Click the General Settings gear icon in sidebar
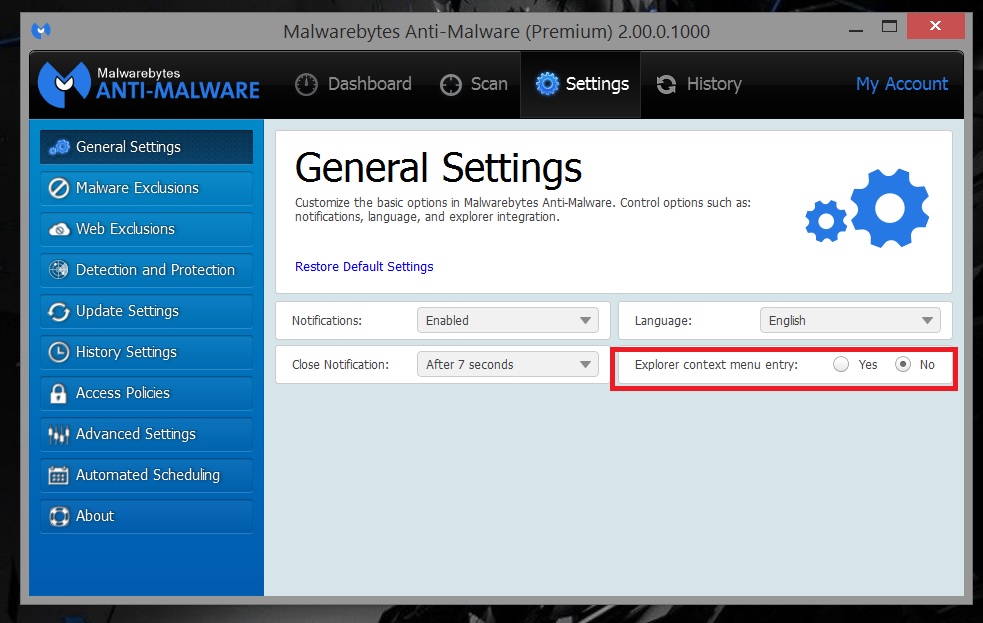Image resolution: width=983 pixels, height=623 pixels. 60,147
